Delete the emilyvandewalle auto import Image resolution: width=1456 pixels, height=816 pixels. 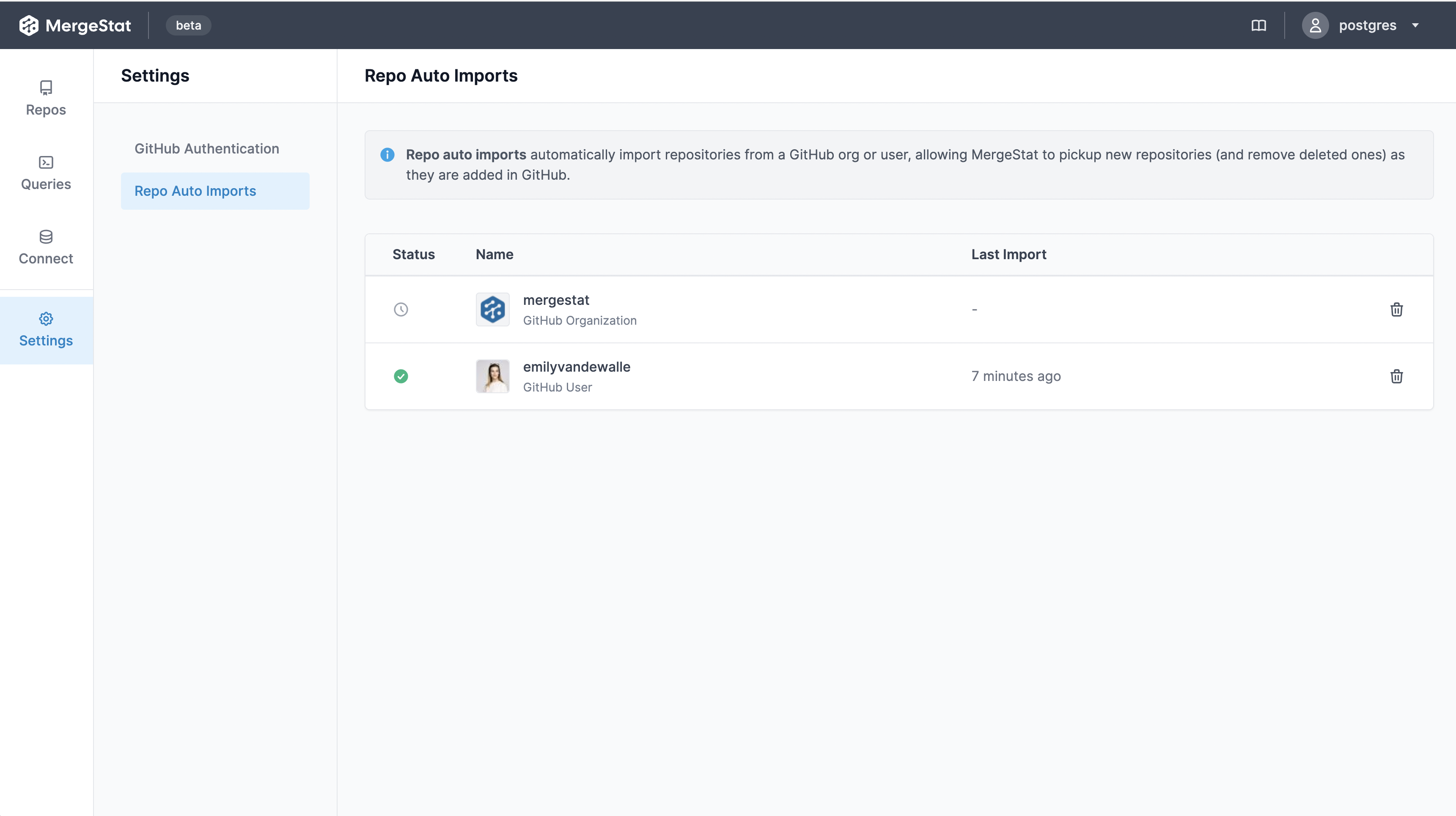click(x=1397, y=376)
